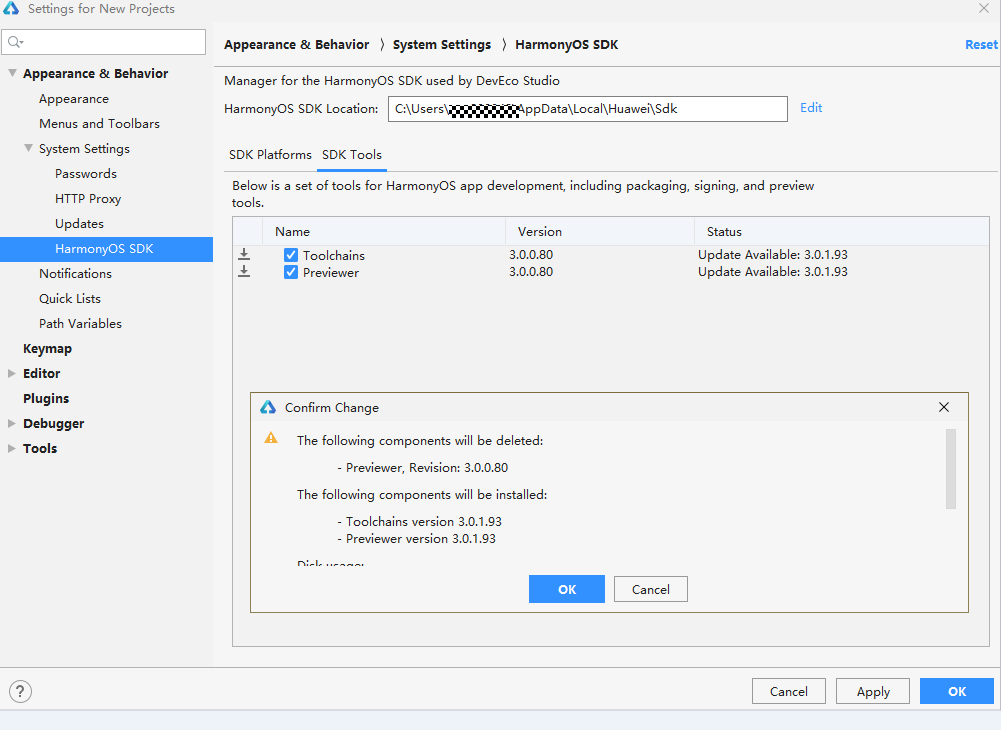1001x730 pixels.
Task: Click Previewer update status 3.0.1.93
Action: click(x=772, y=272)
